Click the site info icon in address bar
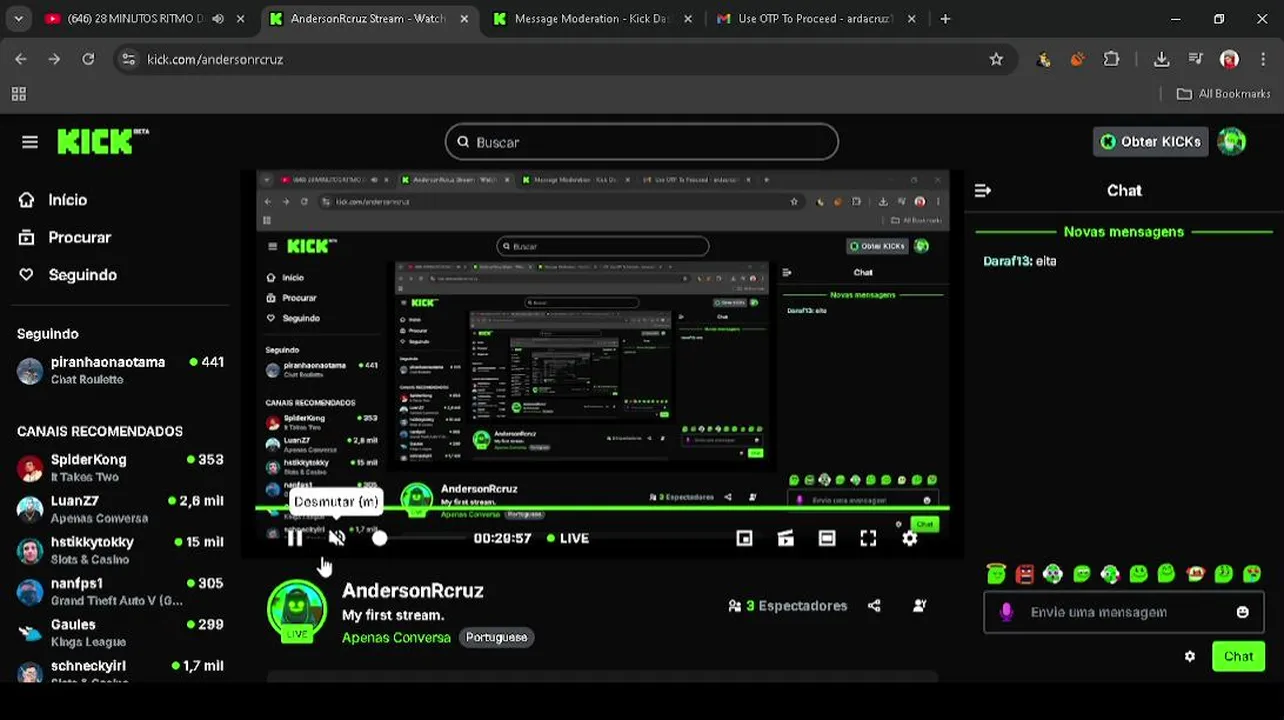The image size is (1284, 720). (x=128, y=59)
